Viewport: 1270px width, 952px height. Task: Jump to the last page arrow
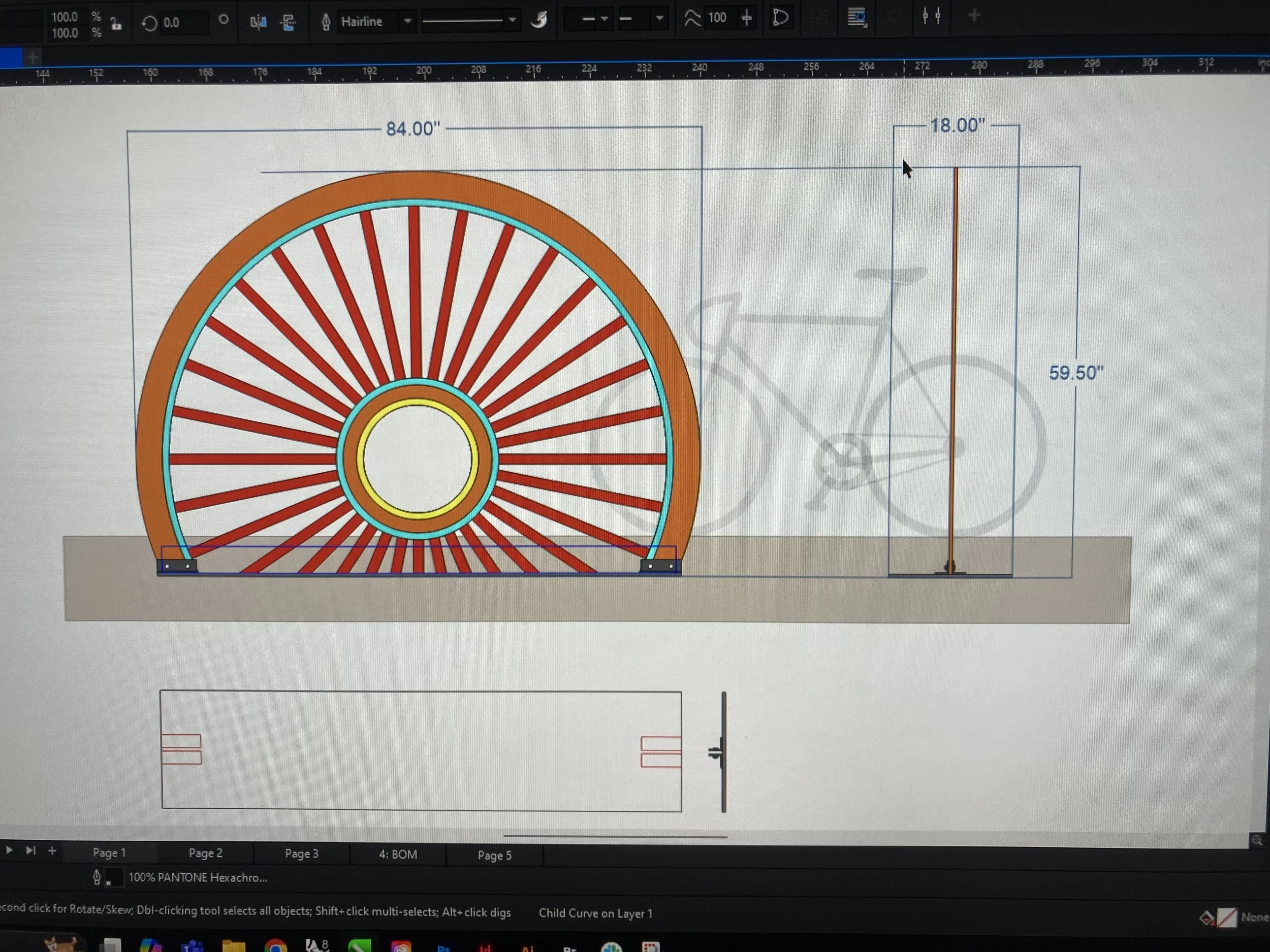coord(30,850)
